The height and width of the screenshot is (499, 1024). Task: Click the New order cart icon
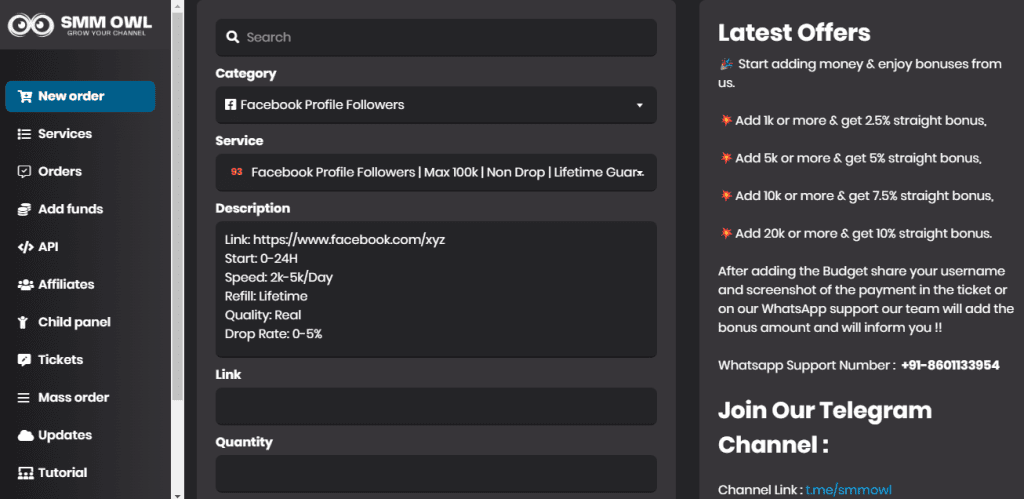click(x=25, y=97)
